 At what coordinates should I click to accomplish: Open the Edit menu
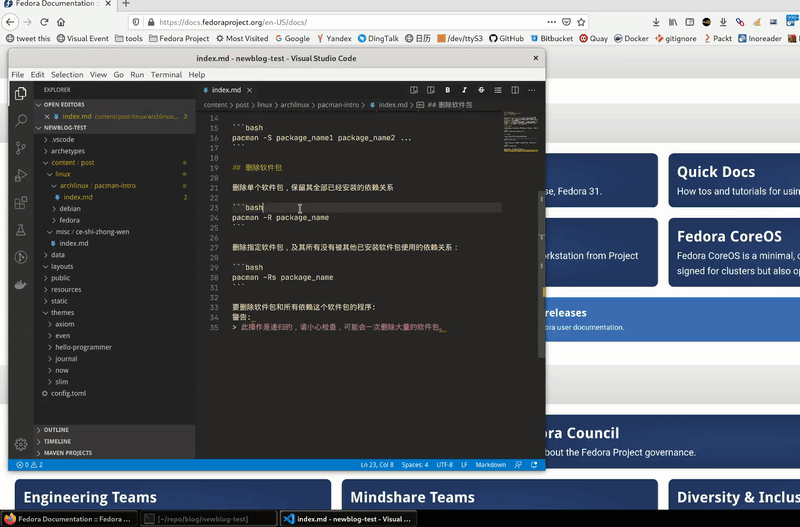coord(37,74)
